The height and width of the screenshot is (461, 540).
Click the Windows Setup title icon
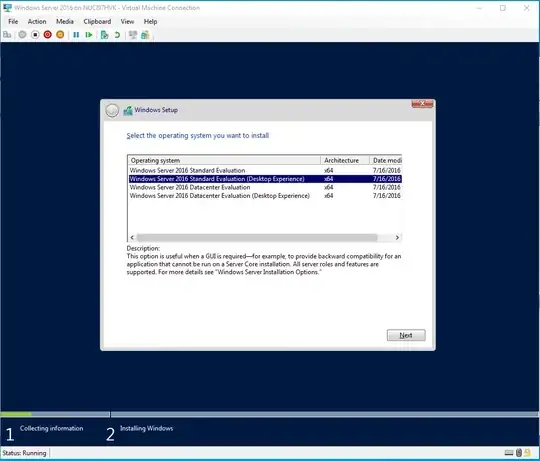[128, 111]
